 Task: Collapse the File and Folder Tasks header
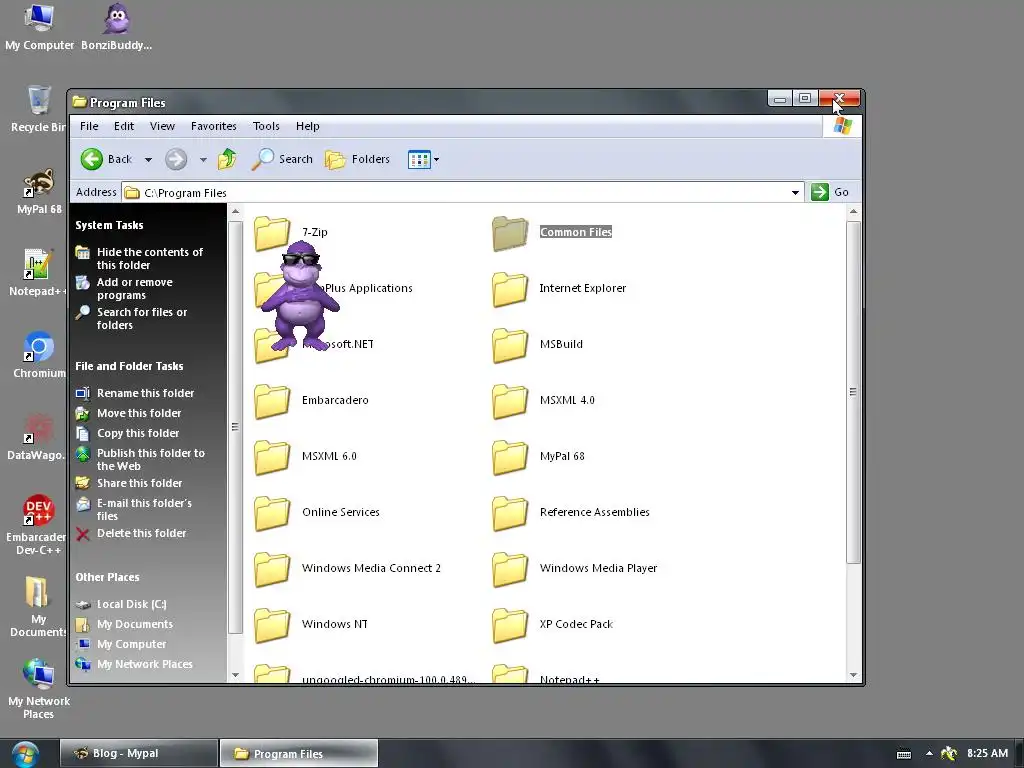(129, 366)
